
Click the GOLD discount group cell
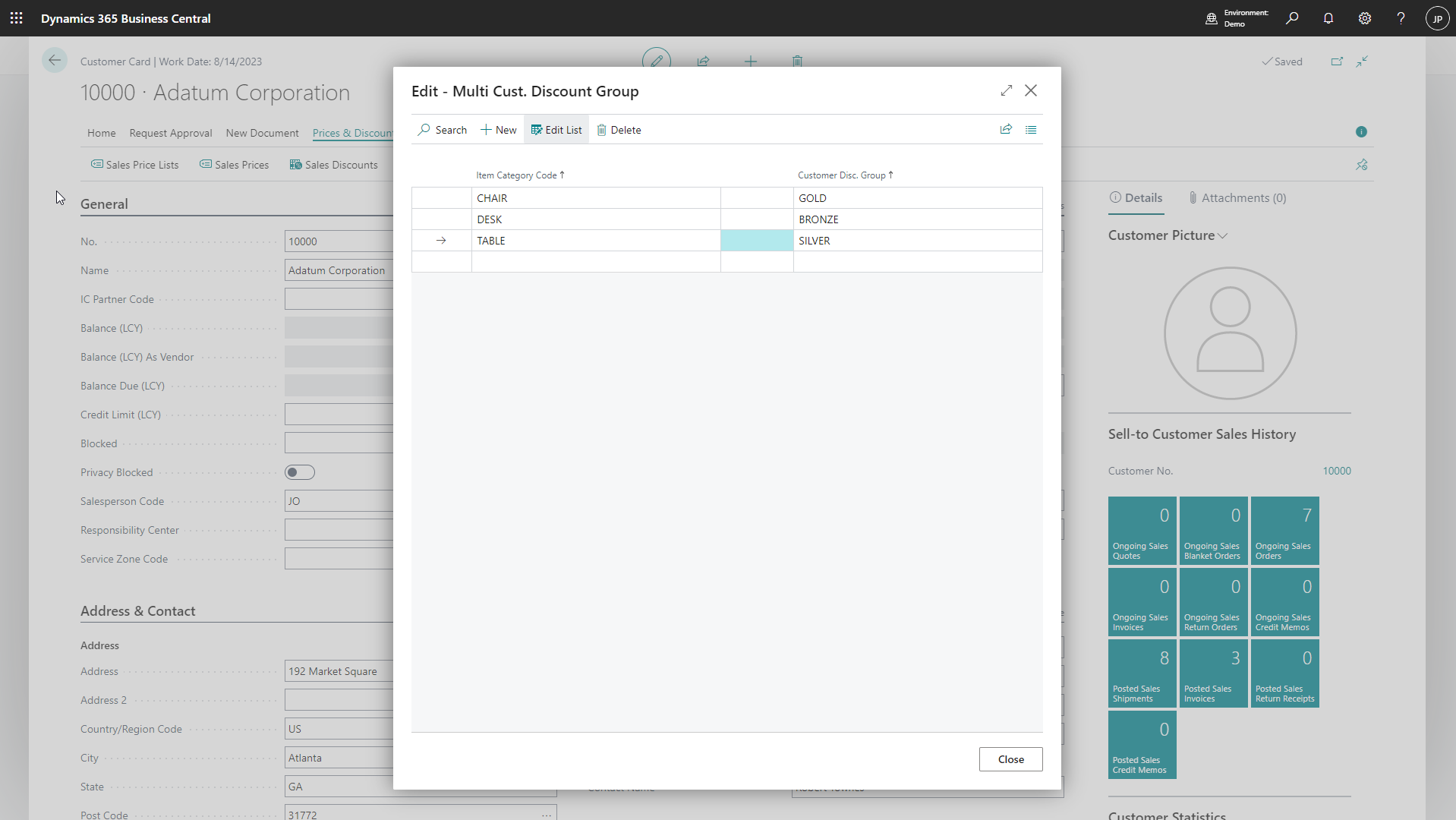[918, 198]
